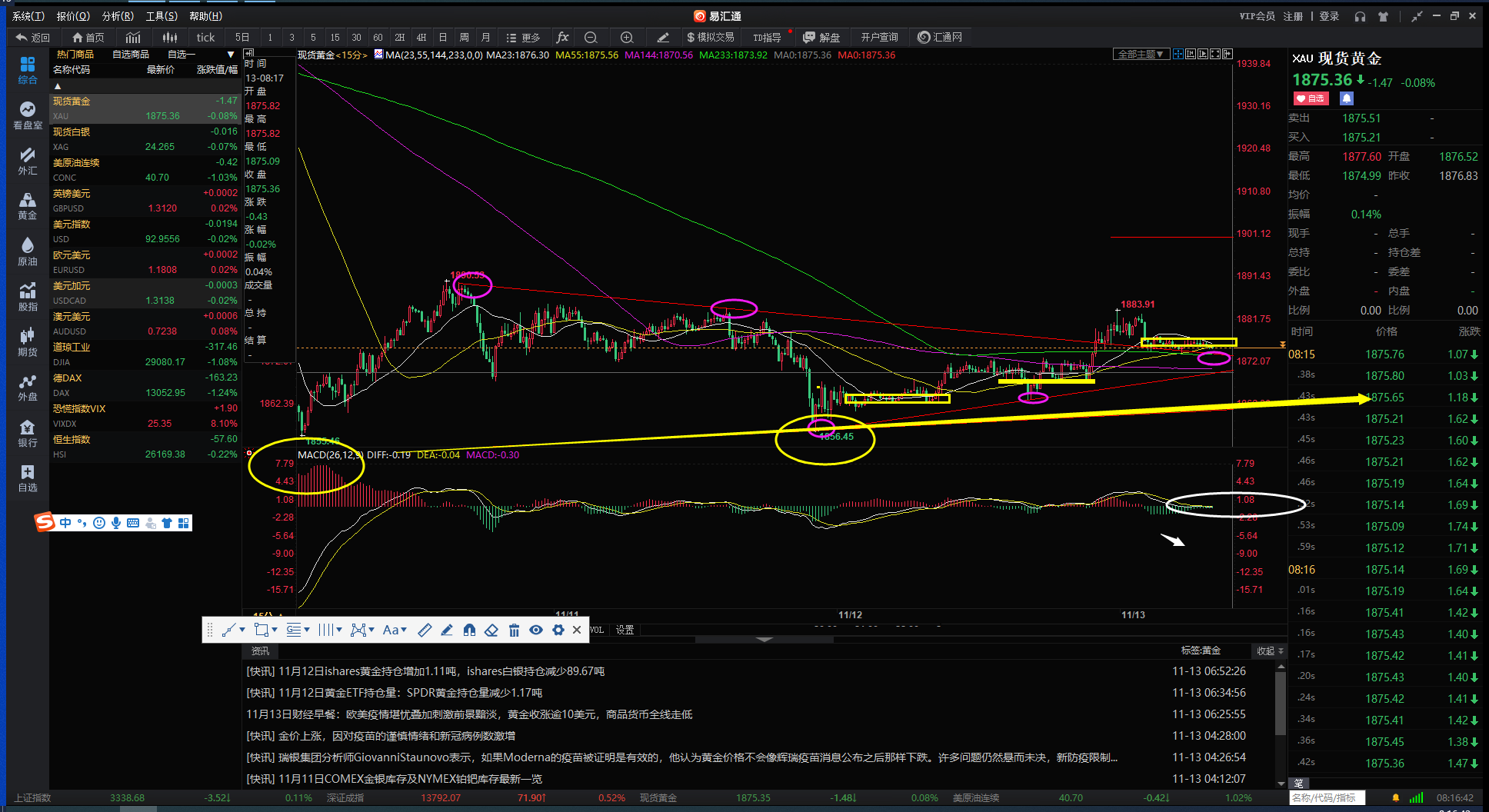Toggle fullscreen chart view icon

tap(1215, 54)
